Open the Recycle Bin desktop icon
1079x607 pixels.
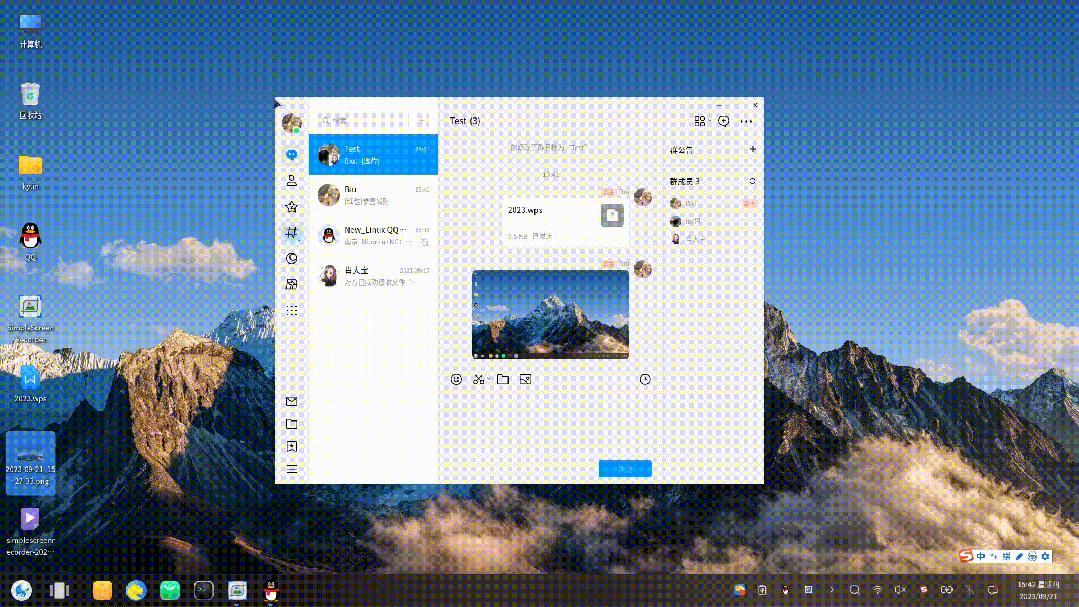click(x=30, y=101)
